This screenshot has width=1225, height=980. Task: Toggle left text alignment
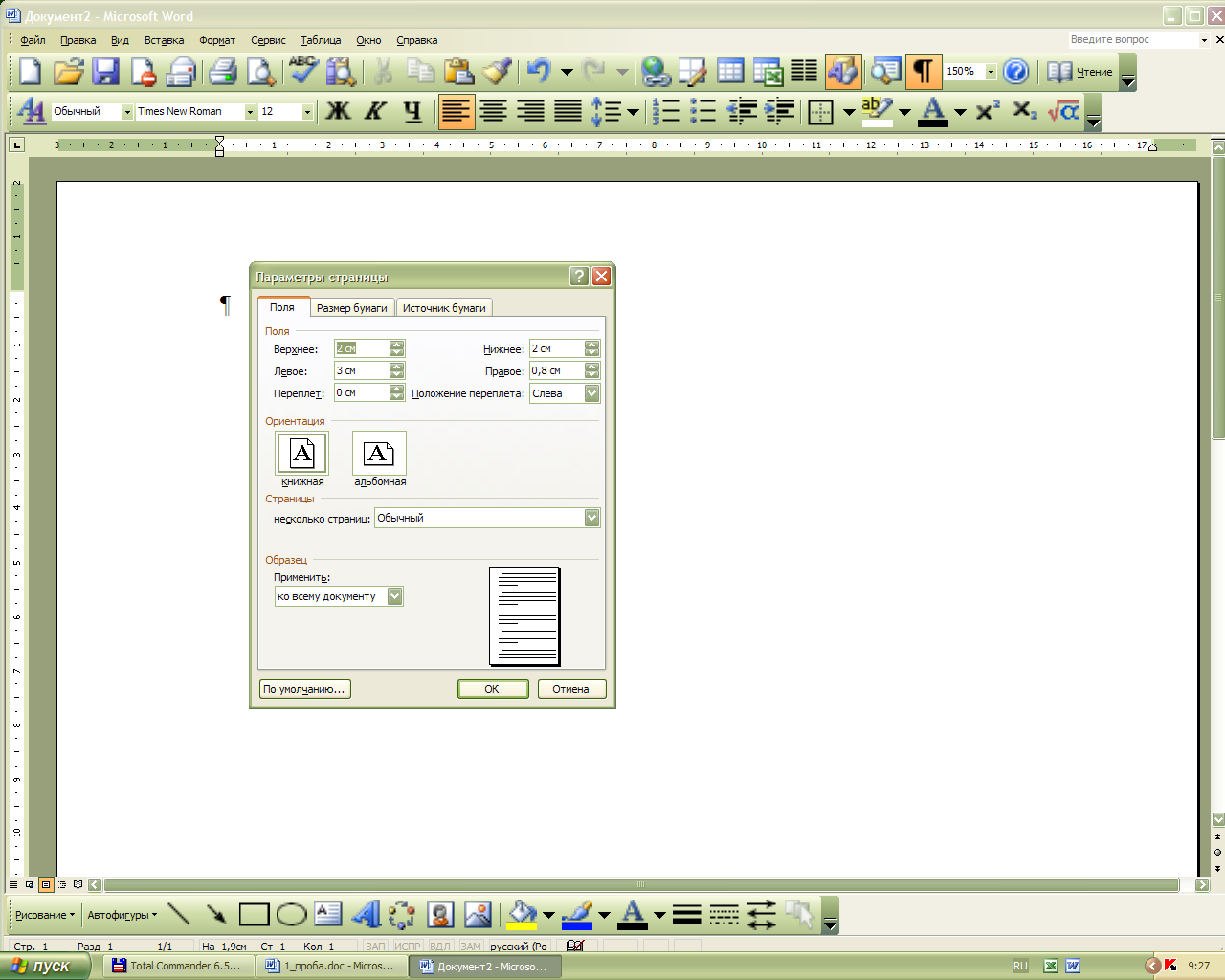pos(456,111)
